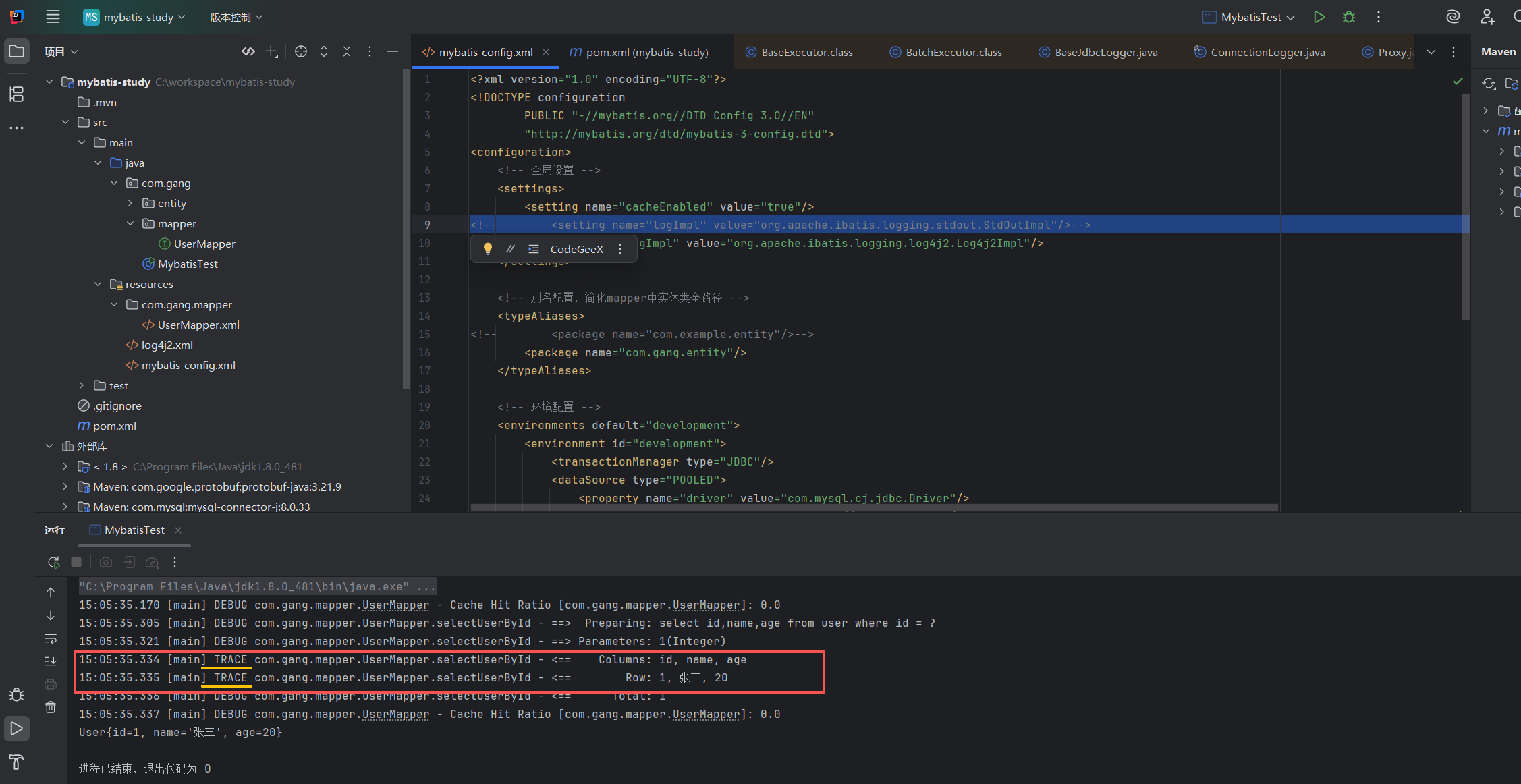Open the Run tool window play icon
This screenshot has height=784, width=1521.
(17, 729)
